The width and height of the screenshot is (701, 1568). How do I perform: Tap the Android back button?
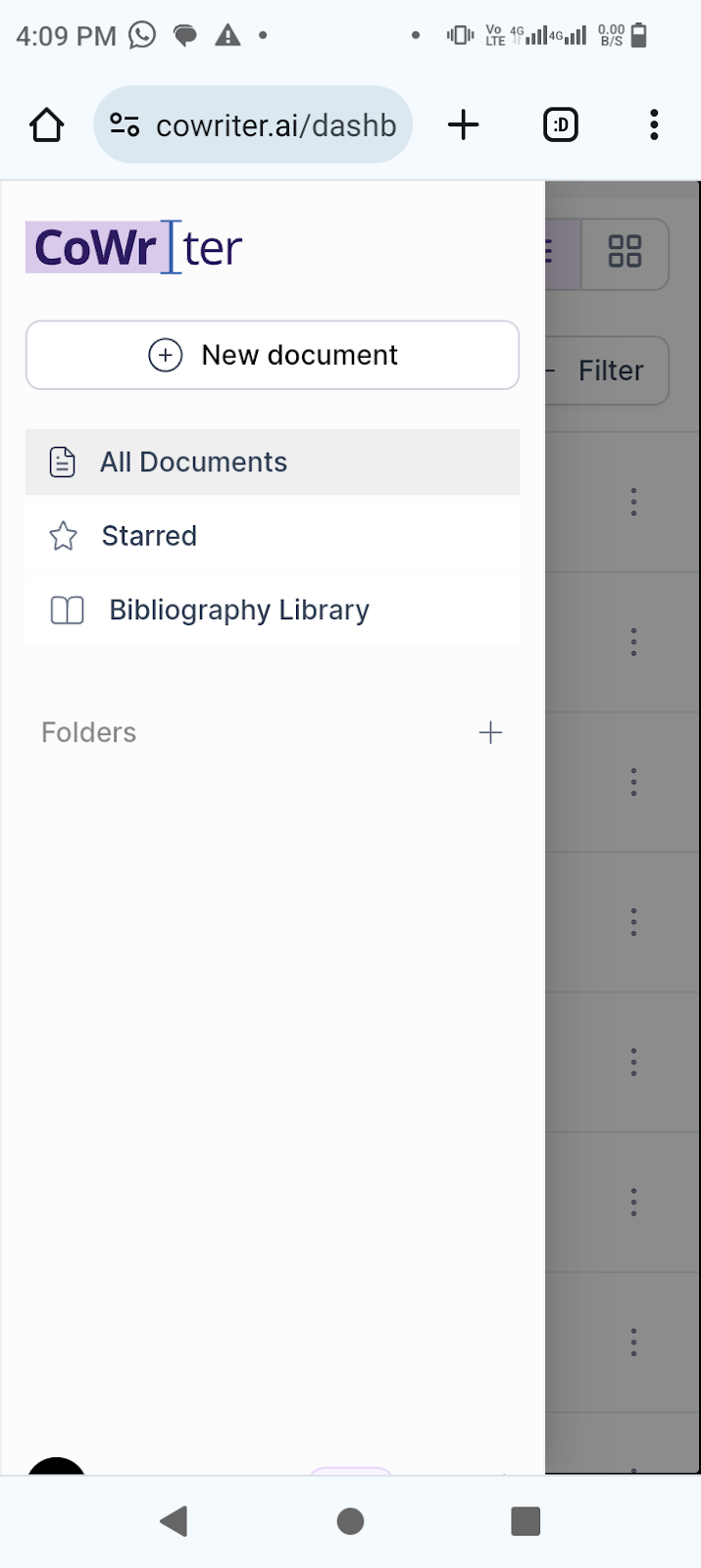[175, 1521]
